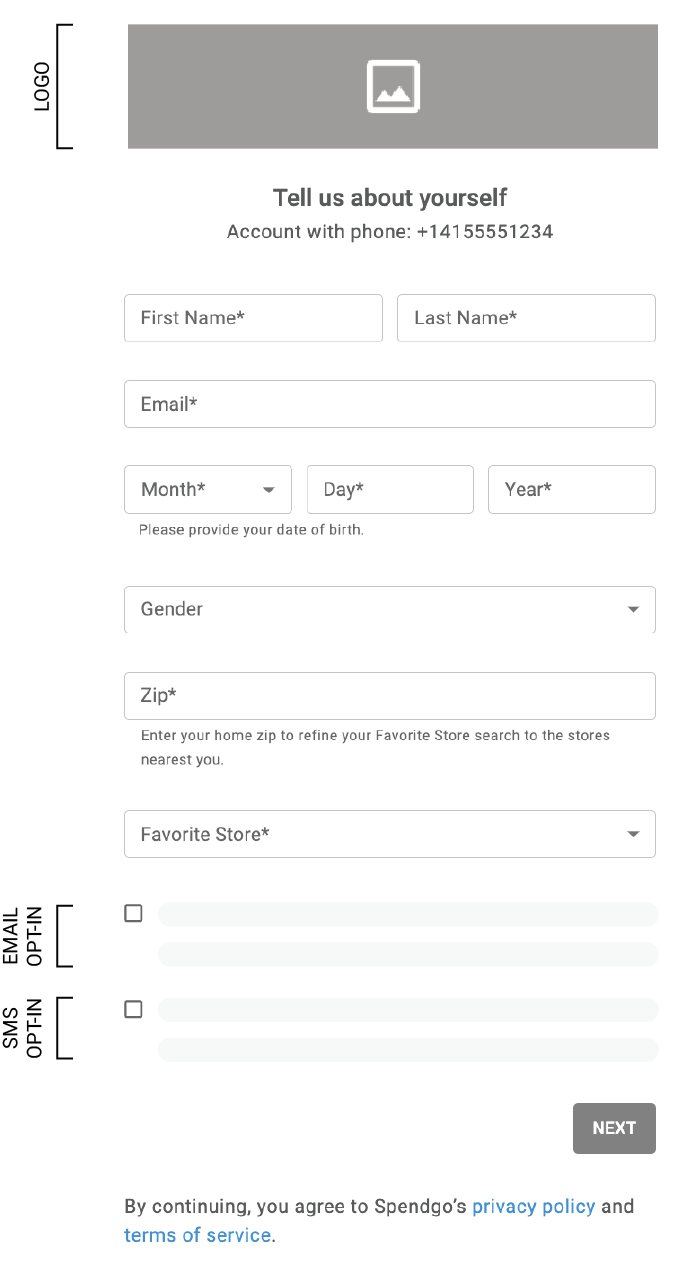Open the terms of service link
This screenshot has height=1268, width=694.
198,1235
